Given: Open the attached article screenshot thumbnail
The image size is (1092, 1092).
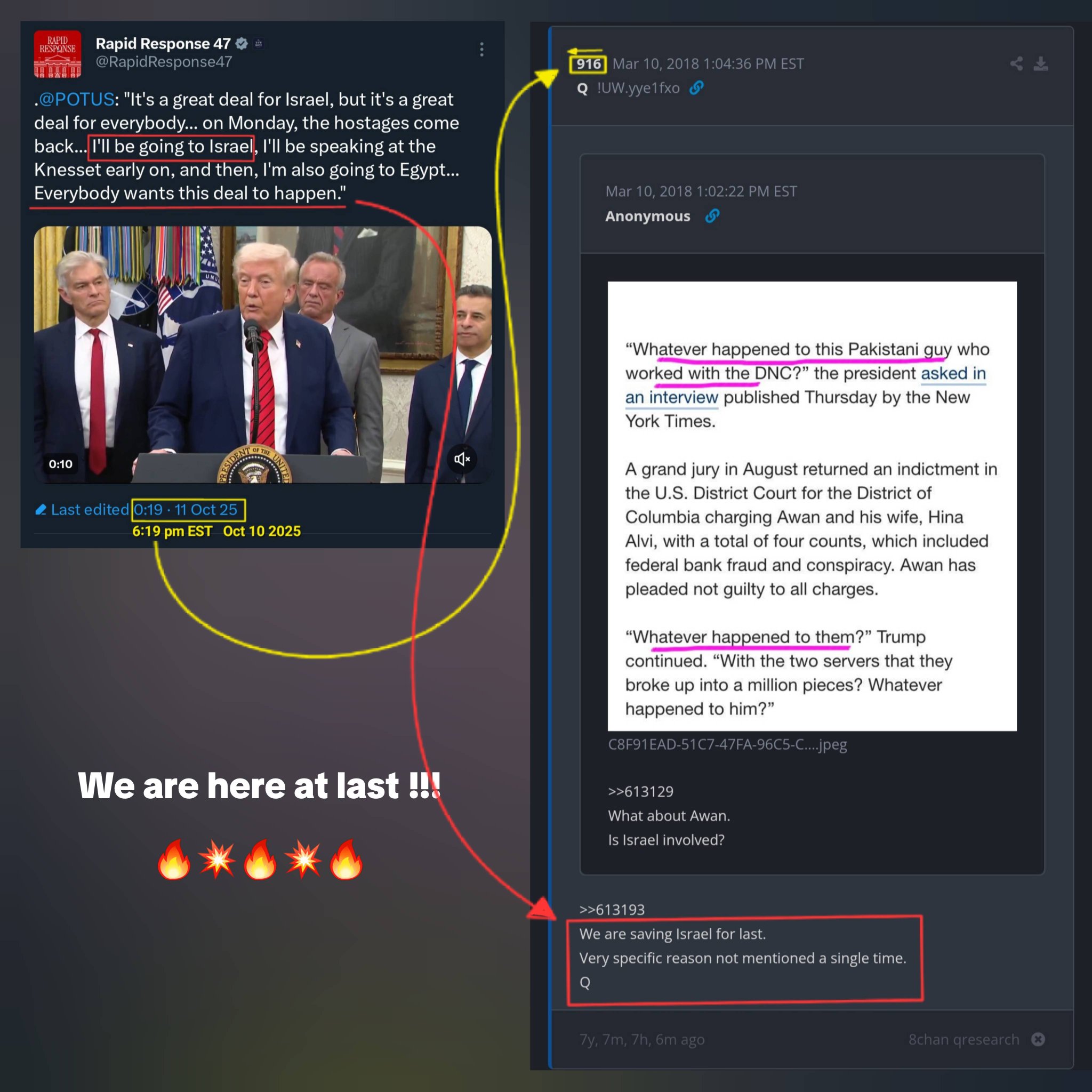Looking at the screenshot, I should tap(812, 506).
